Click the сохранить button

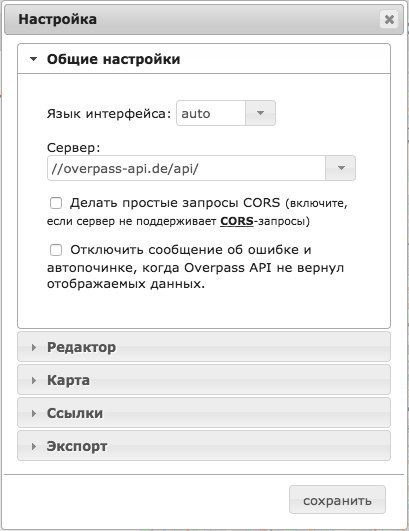point(337,500)
